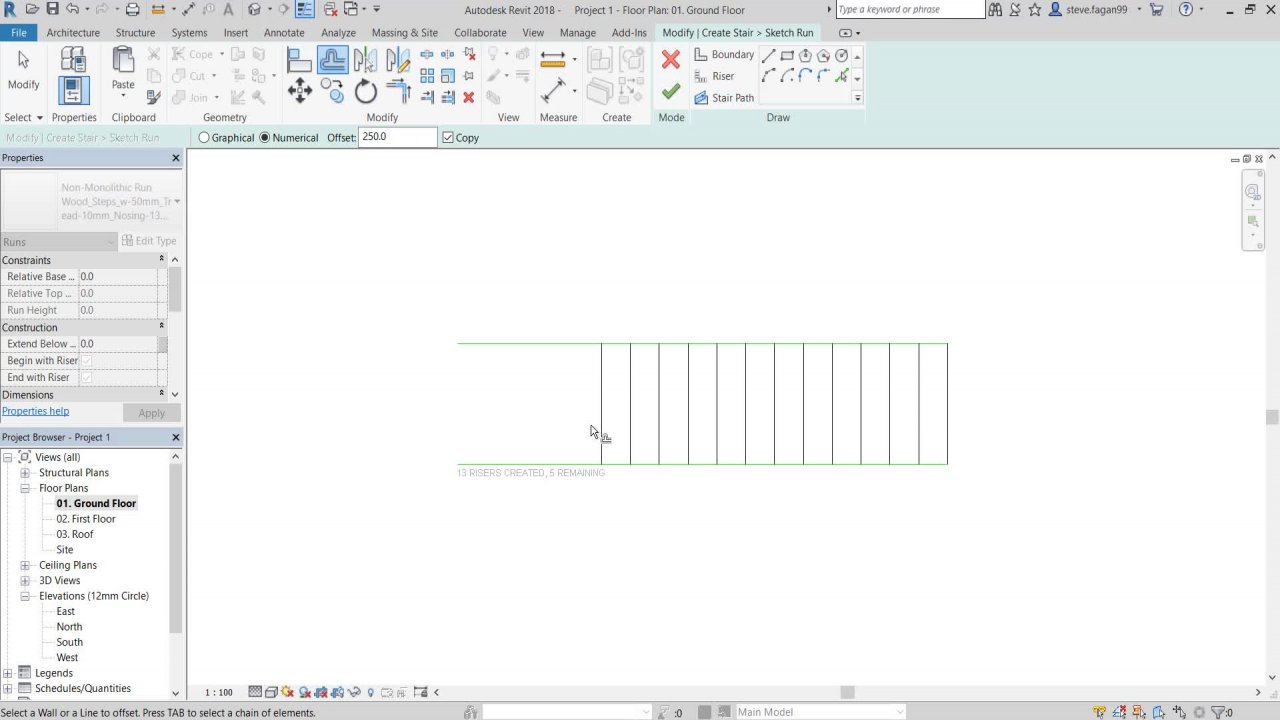Select the Graphical offset radio option
The height and width of the screenshot is (720, 1280).
click(x=205, y=138)
